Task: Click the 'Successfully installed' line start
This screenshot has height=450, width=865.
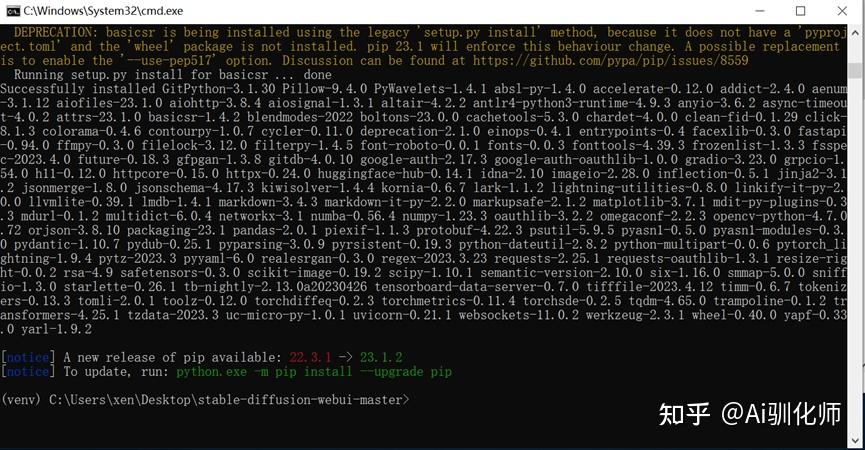Action: (x=77, y=89)
